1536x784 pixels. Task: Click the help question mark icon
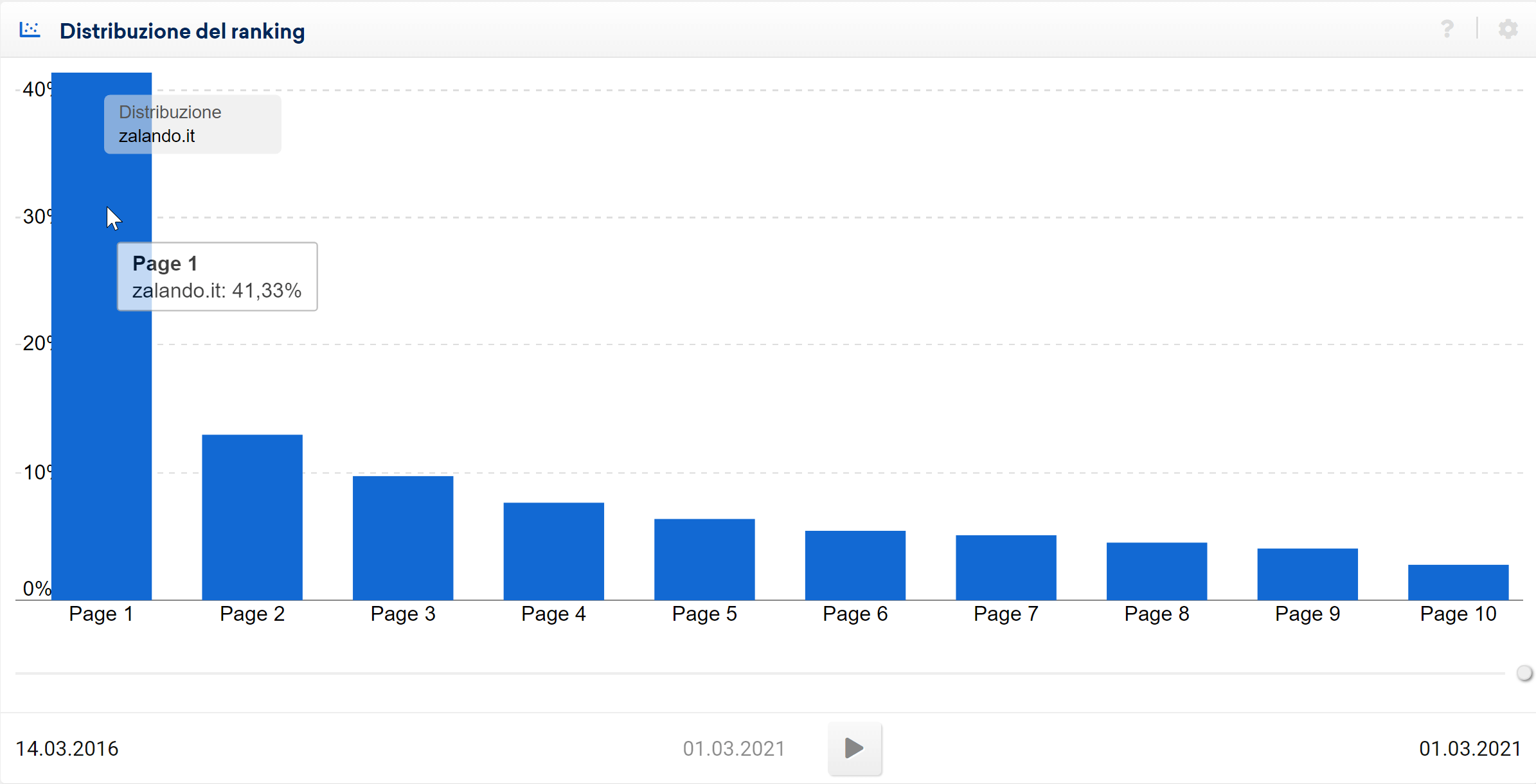tap(1447, 29)
